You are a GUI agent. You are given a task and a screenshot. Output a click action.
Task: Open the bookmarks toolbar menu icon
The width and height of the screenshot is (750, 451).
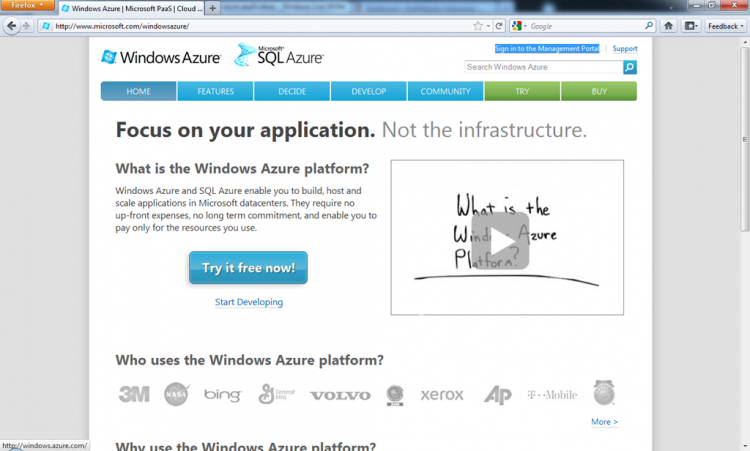pos(691,26)
